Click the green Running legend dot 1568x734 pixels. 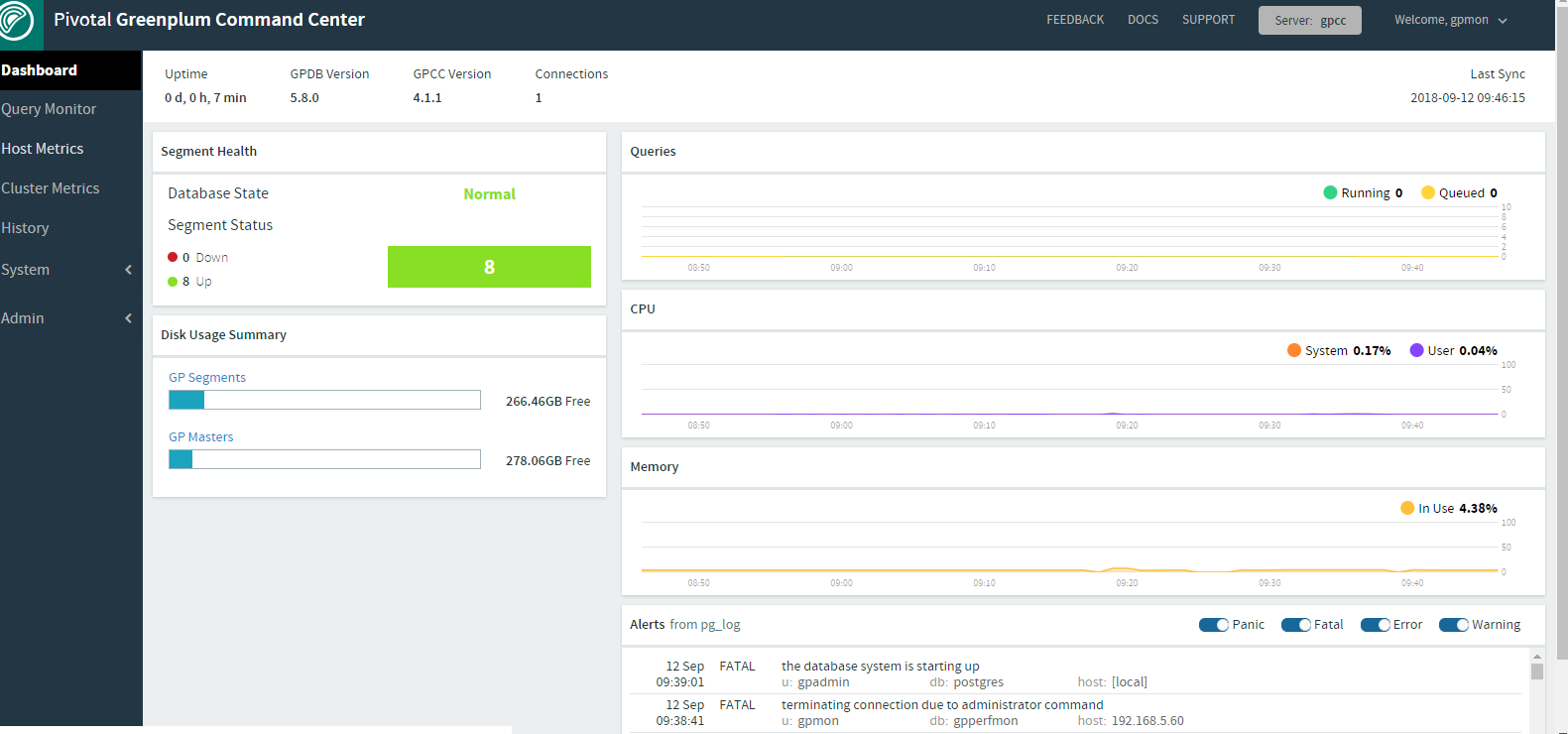coord(1330,192)
